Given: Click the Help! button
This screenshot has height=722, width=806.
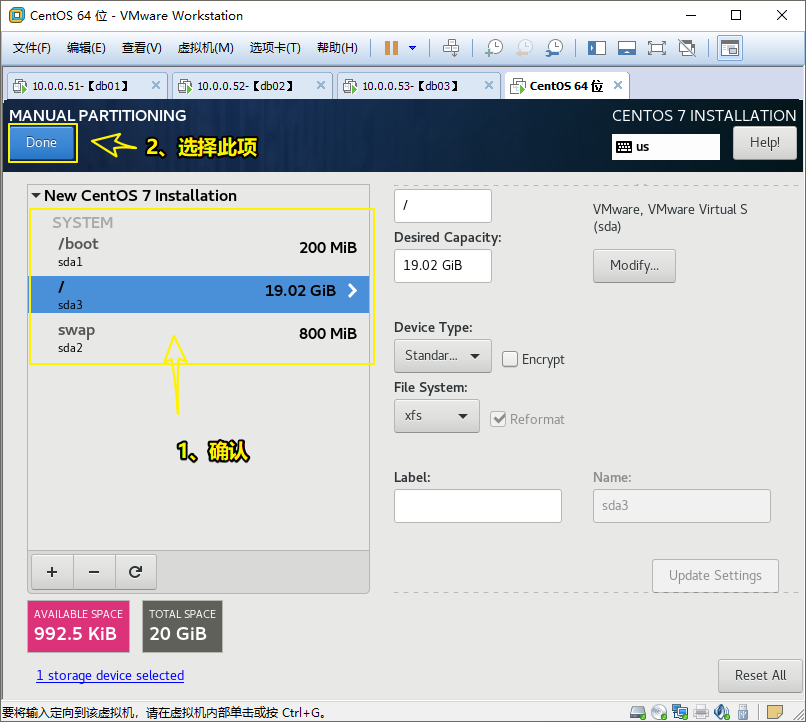Looking at the screenshot, I should coord(764,142).
